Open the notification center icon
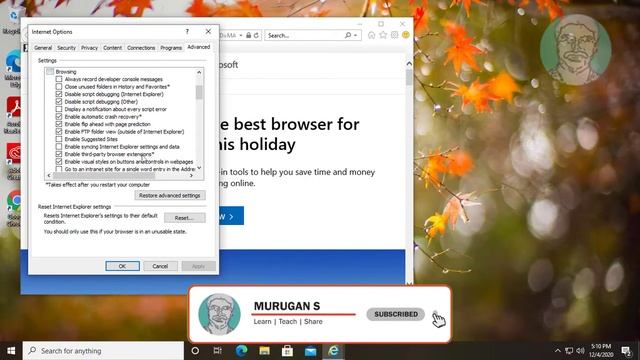640x360 pixels. [627, 351]
